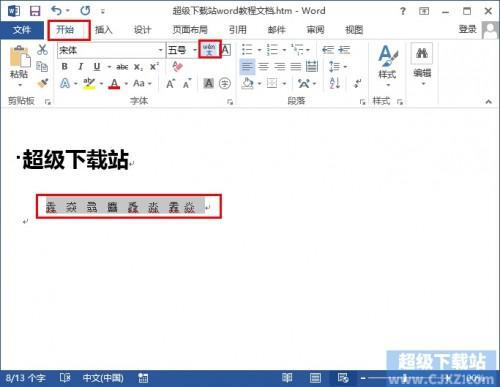Expand the Numbering list dropdown arrow
The width and height of the screenshot is (500, 387).
tap(284, 50)
